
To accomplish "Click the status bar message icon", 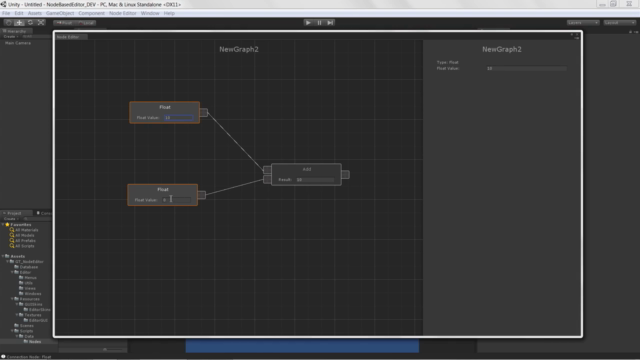I will click(x=3, y=357).
